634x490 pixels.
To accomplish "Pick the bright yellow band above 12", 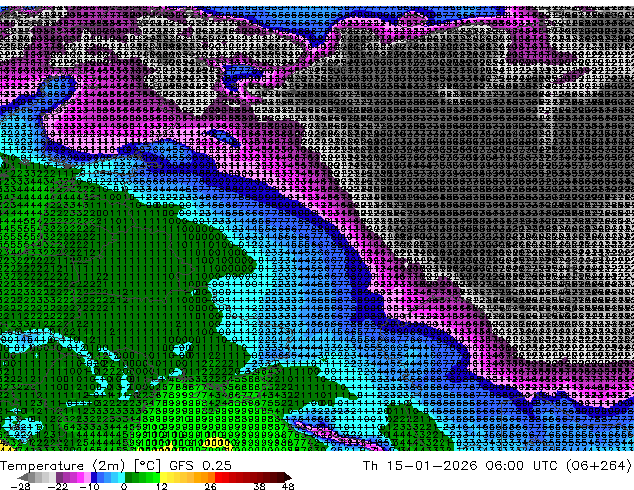I will 163,477.
